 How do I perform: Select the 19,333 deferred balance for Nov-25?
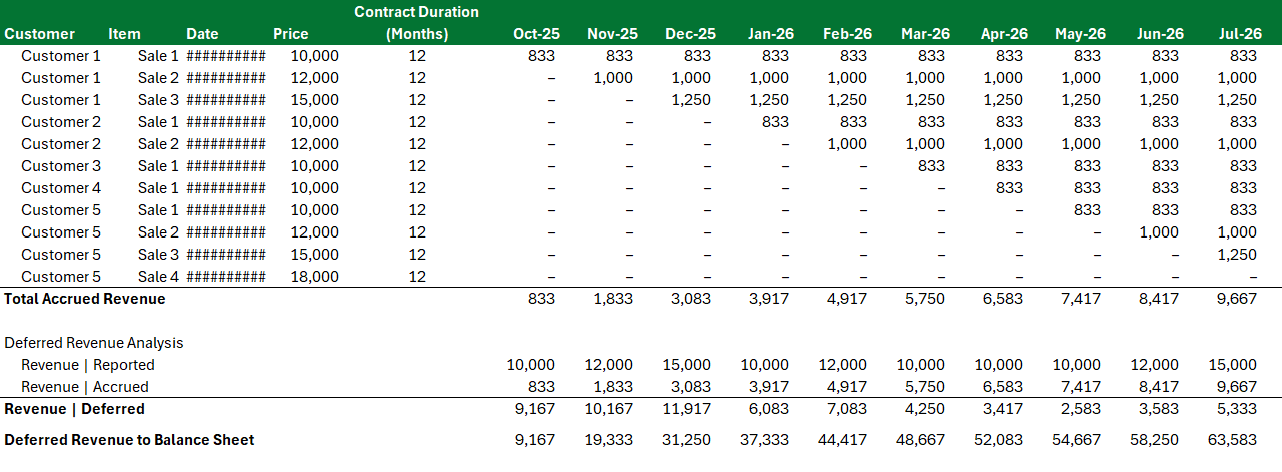coord(608,440)
